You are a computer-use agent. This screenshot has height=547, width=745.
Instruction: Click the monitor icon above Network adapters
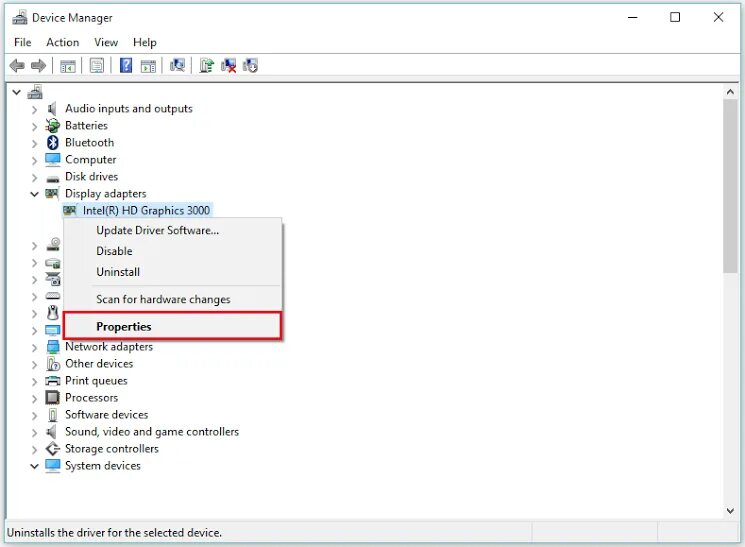53,330
